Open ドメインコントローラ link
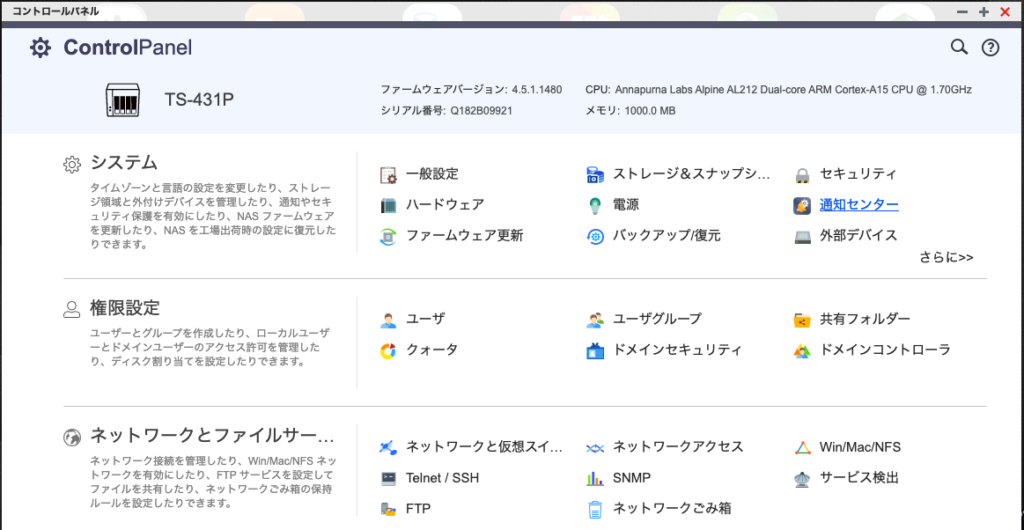 [884, 350]
